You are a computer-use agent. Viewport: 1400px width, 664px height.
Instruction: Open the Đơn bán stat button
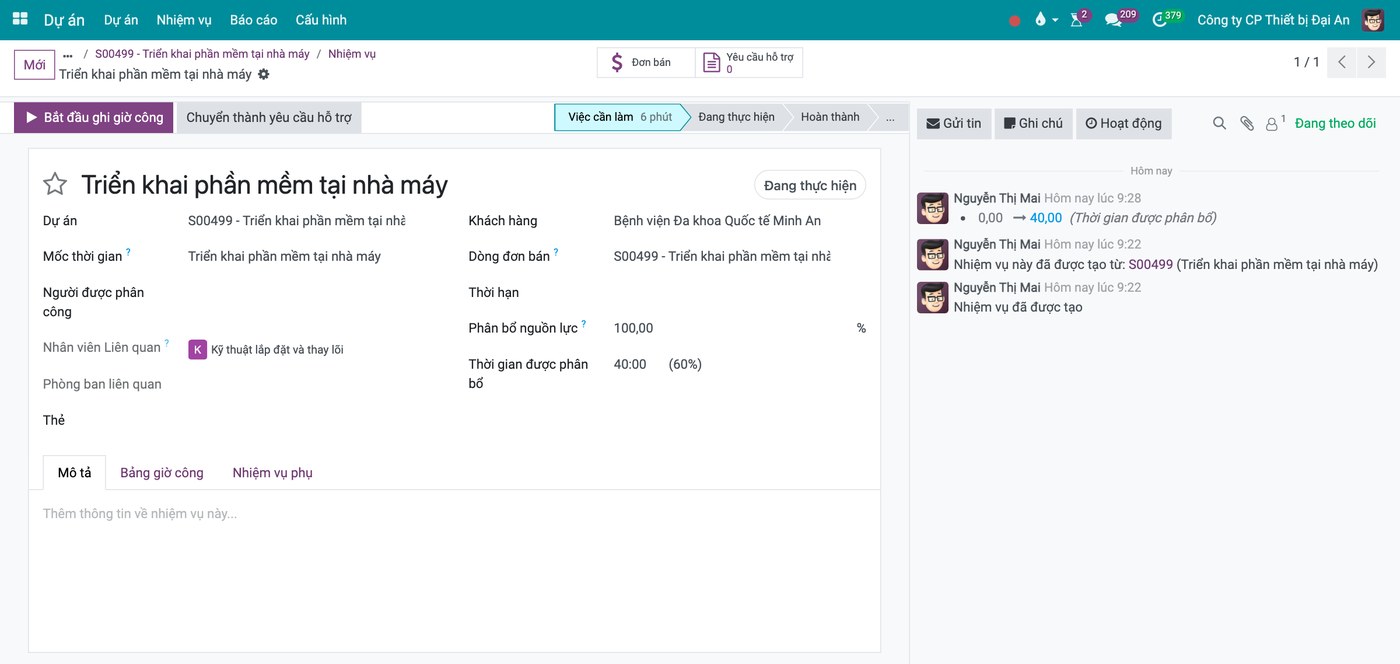click(646, 62)
